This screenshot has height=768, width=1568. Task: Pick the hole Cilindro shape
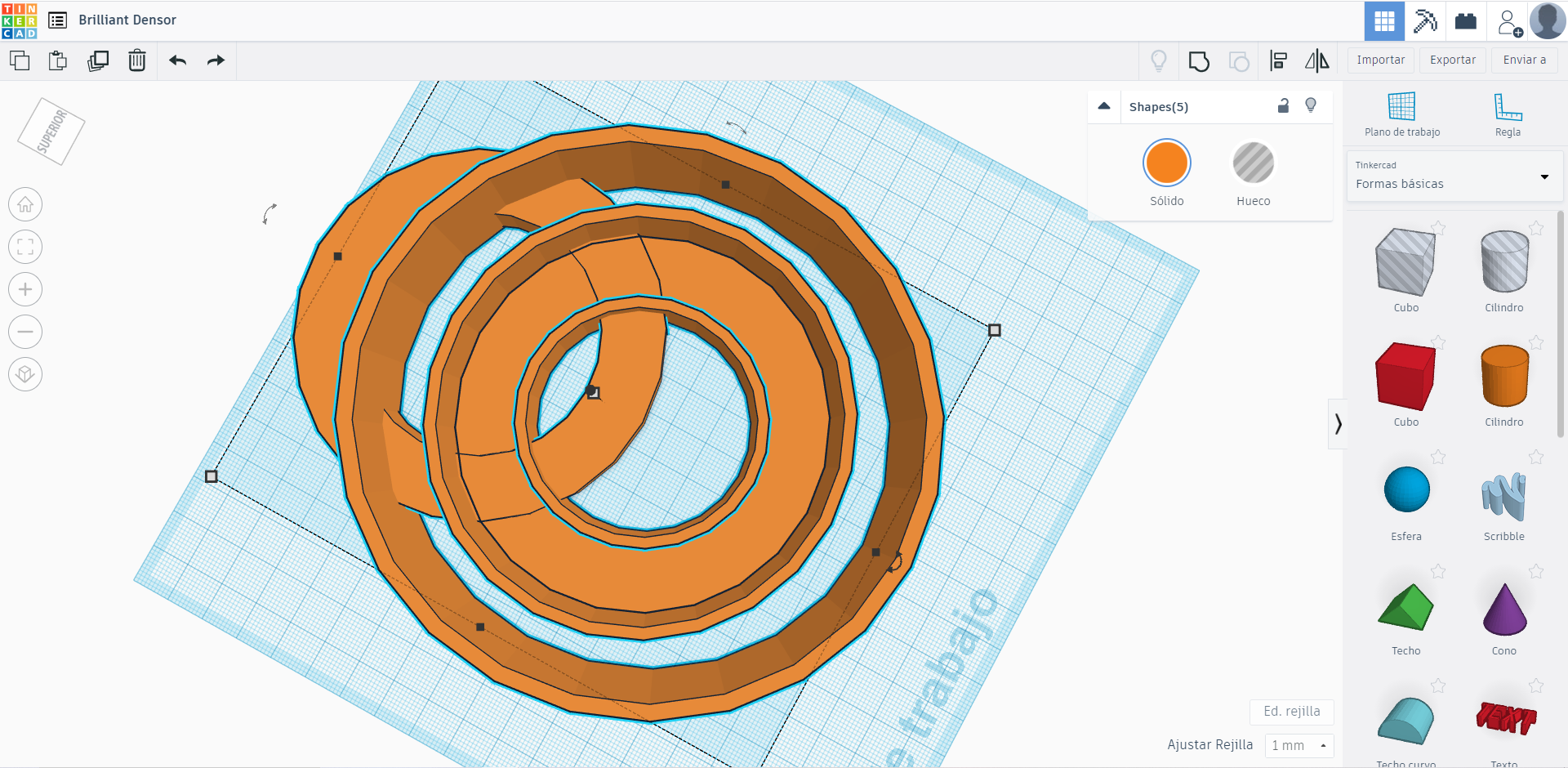(x=1504, y=261)
